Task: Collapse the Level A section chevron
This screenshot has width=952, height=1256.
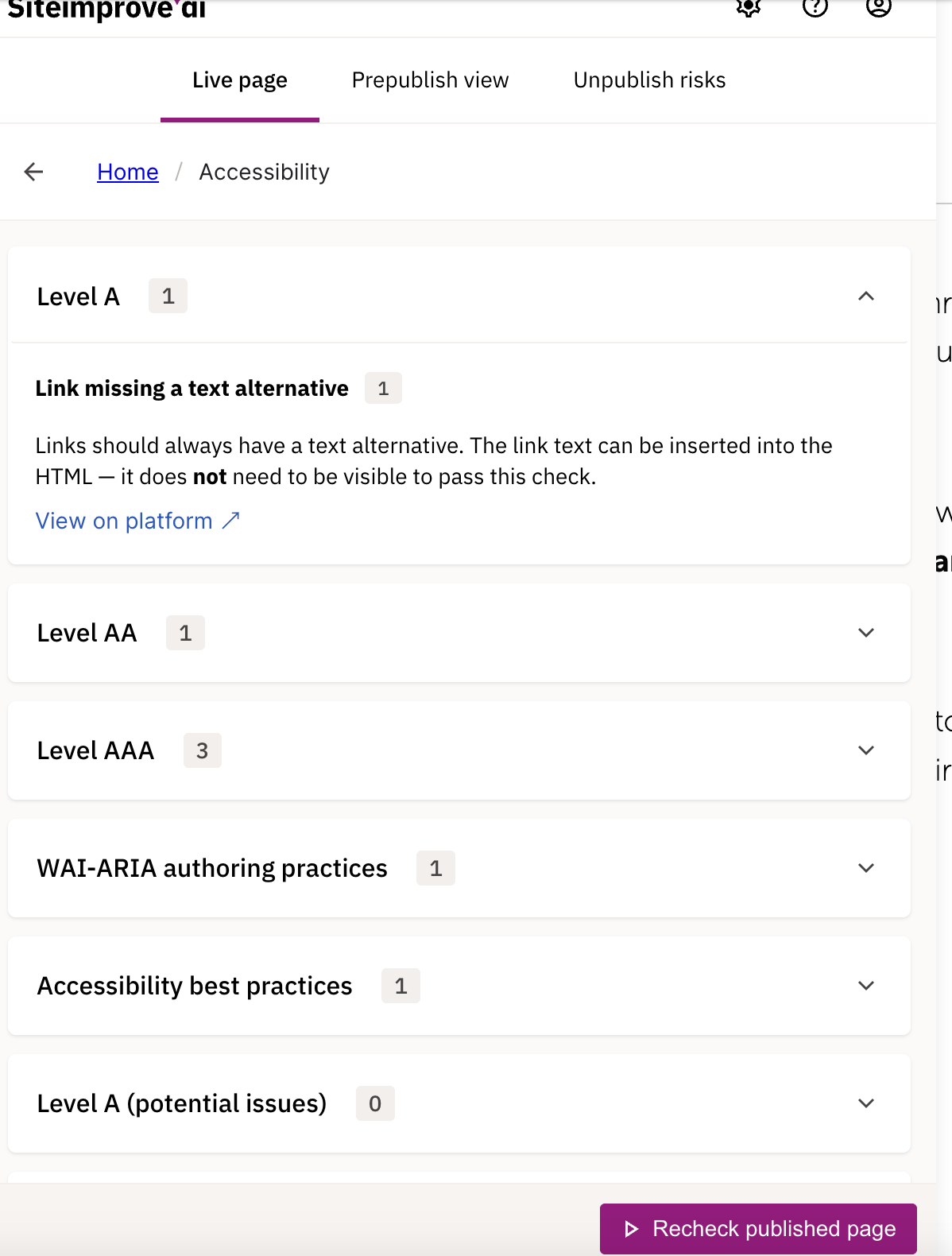Action: 866,297
